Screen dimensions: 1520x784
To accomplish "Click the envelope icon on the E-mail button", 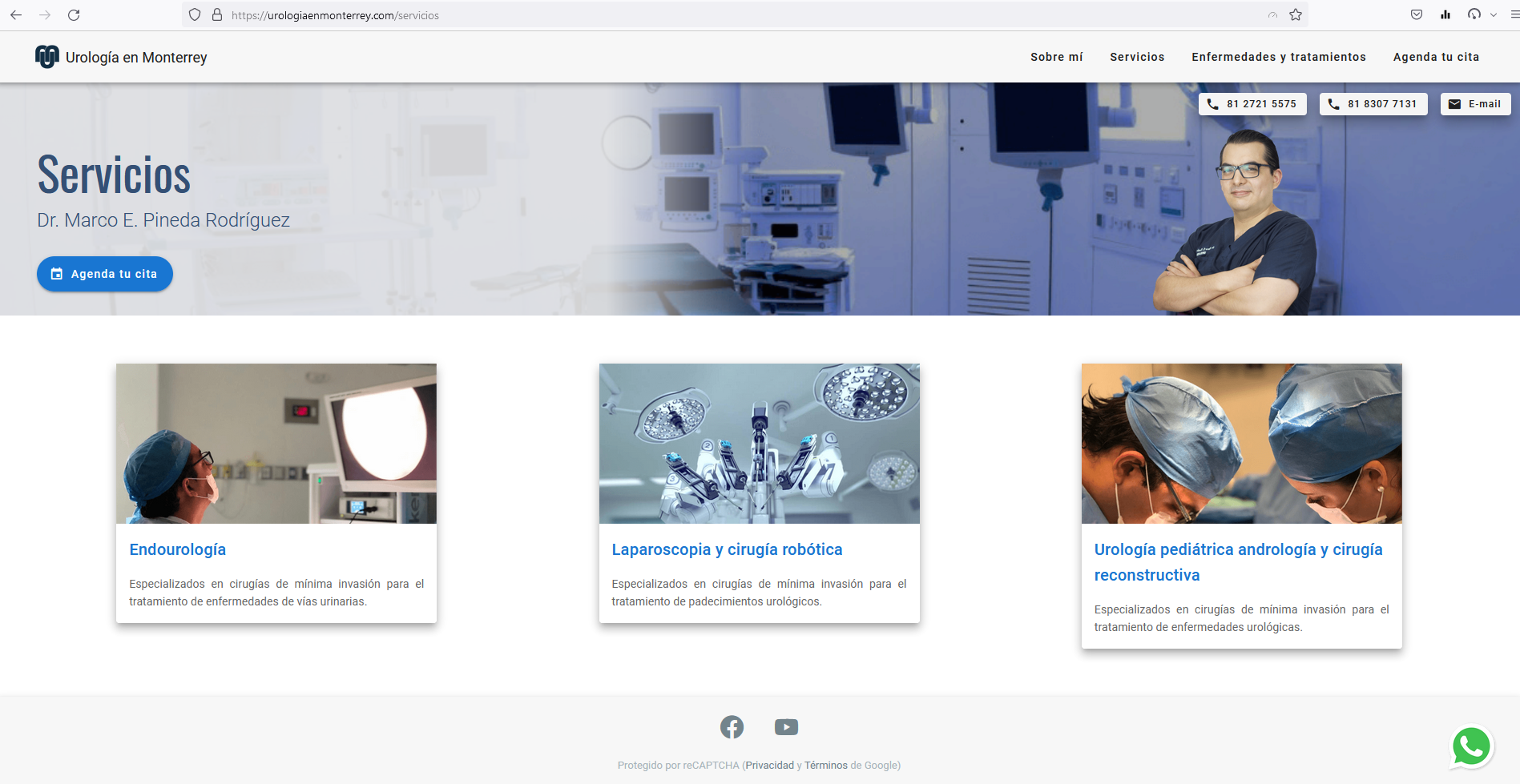I will [x=1456, y=103].
